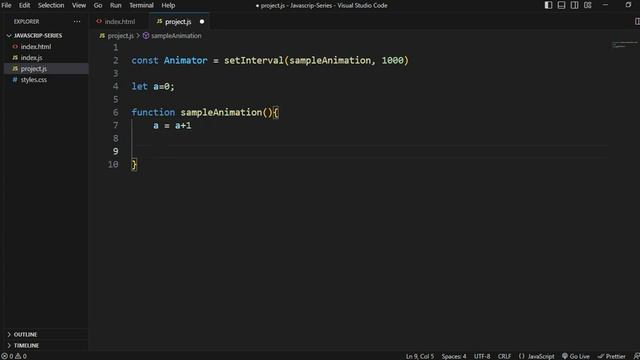Select JavaScript language mode
Viewport: 640px width, 360px height.
[536, 356]
